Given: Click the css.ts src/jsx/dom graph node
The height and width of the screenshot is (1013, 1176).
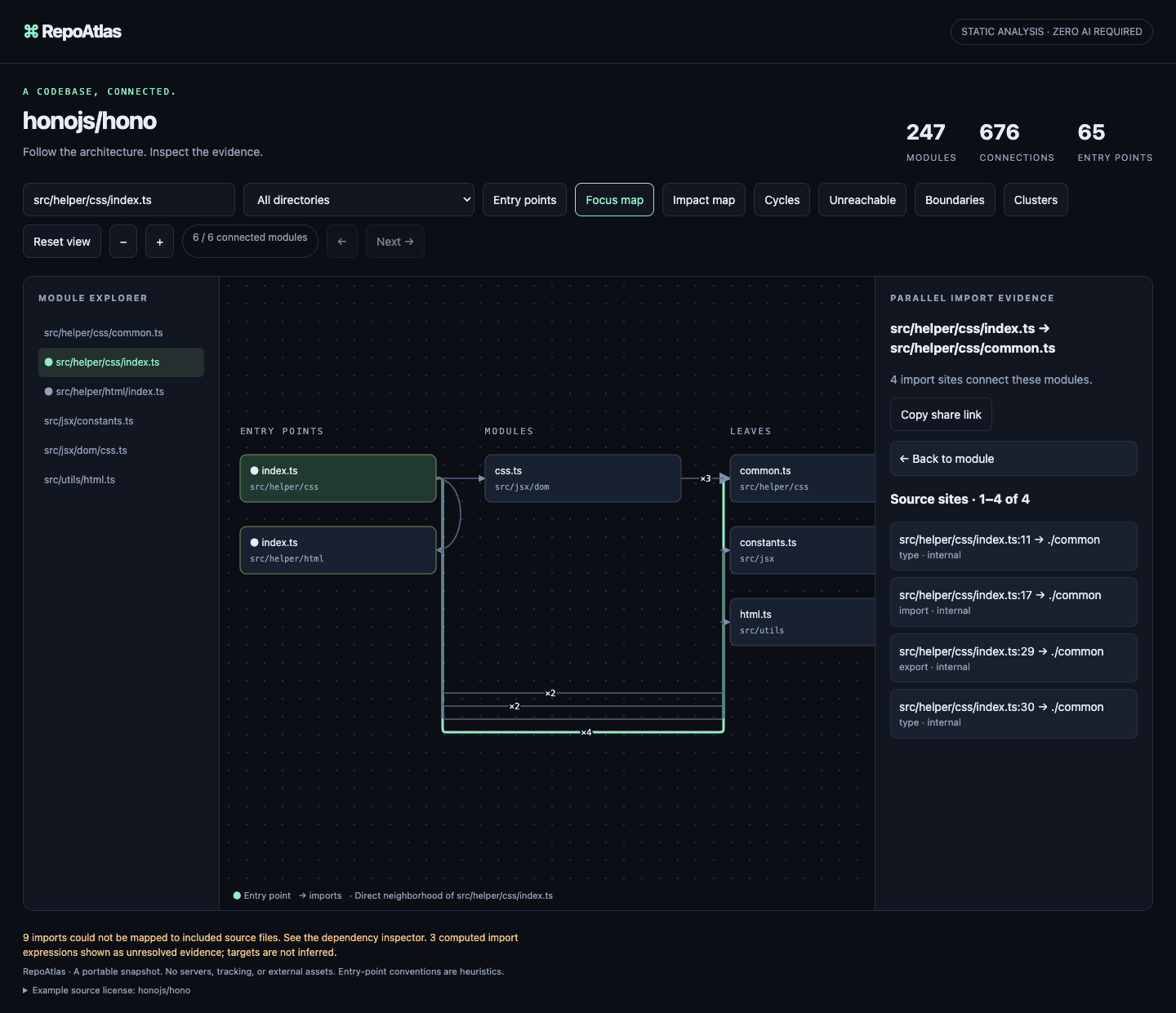Looking at the screenshot, I should [583, 478].
